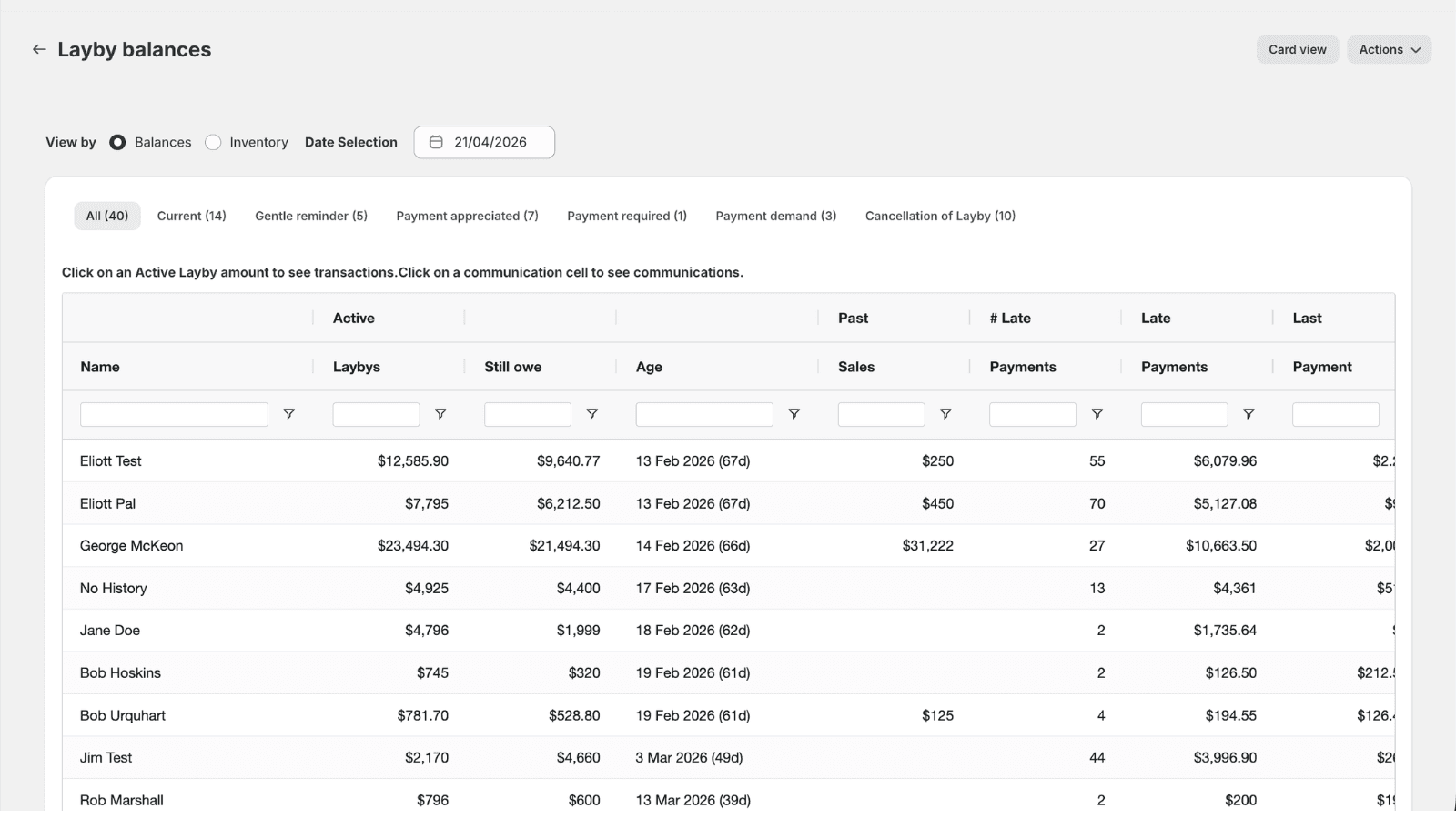Click the back arrow beside Layby balances

[x=38, y=49]
